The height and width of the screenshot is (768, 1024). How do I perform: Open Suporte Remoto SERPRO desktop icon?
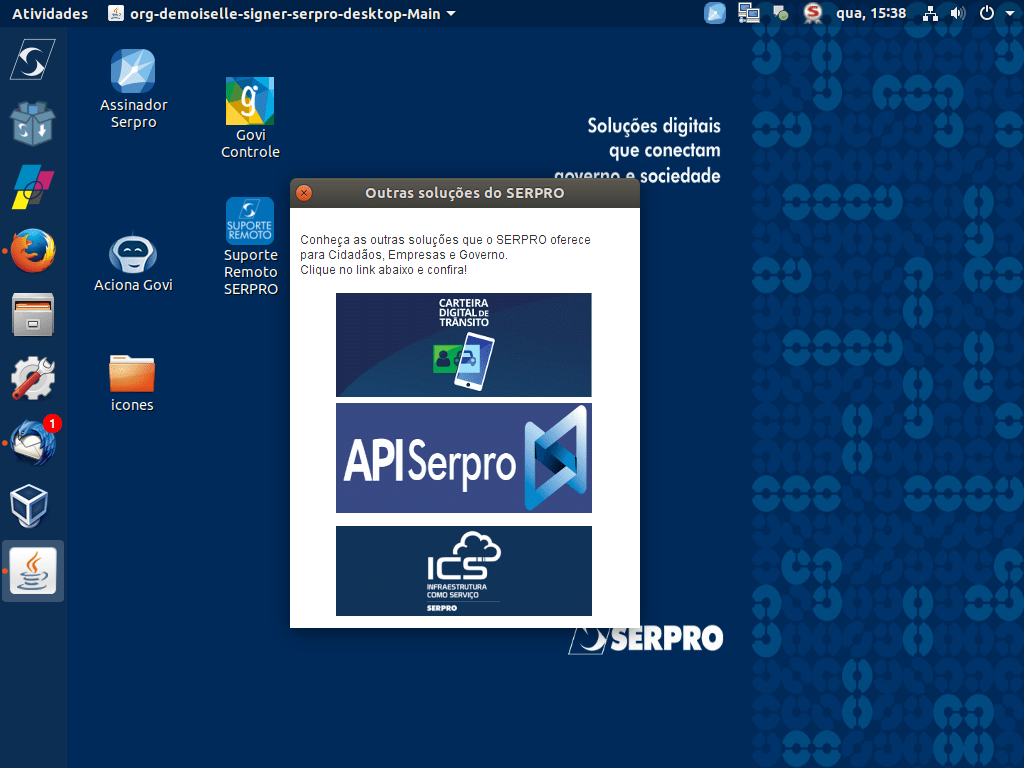250,247
